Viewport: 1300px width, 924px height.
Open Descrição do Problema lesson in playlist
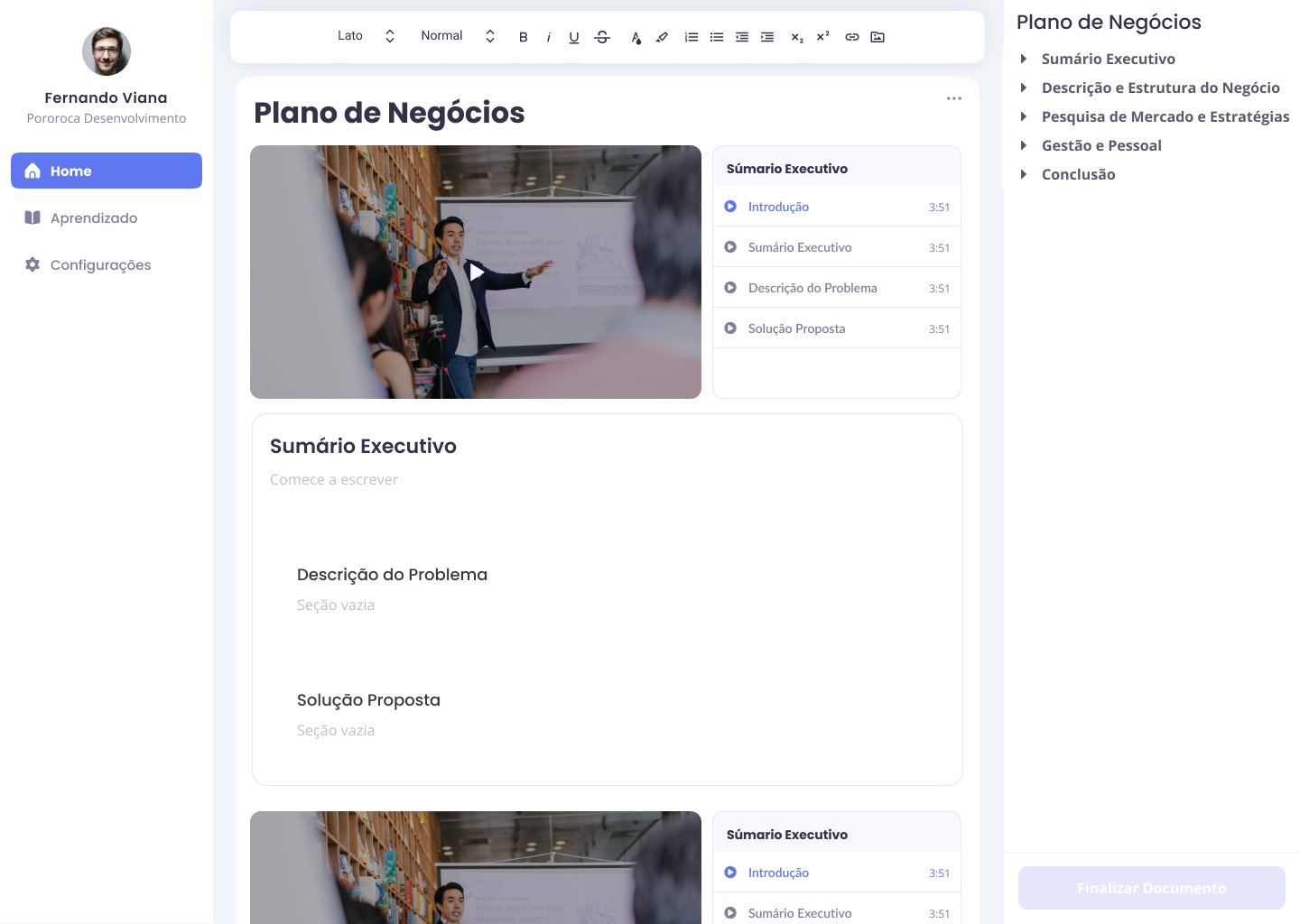(837, 288)
